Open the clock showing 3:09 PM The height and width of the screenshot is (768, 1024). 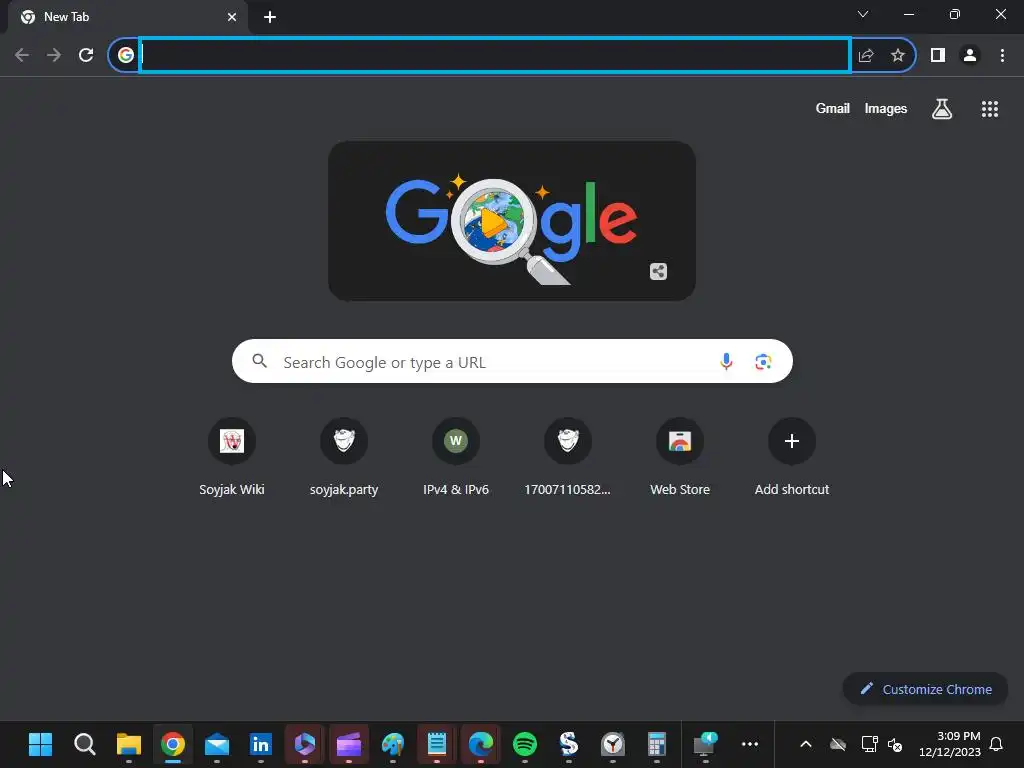click(950, 744)
